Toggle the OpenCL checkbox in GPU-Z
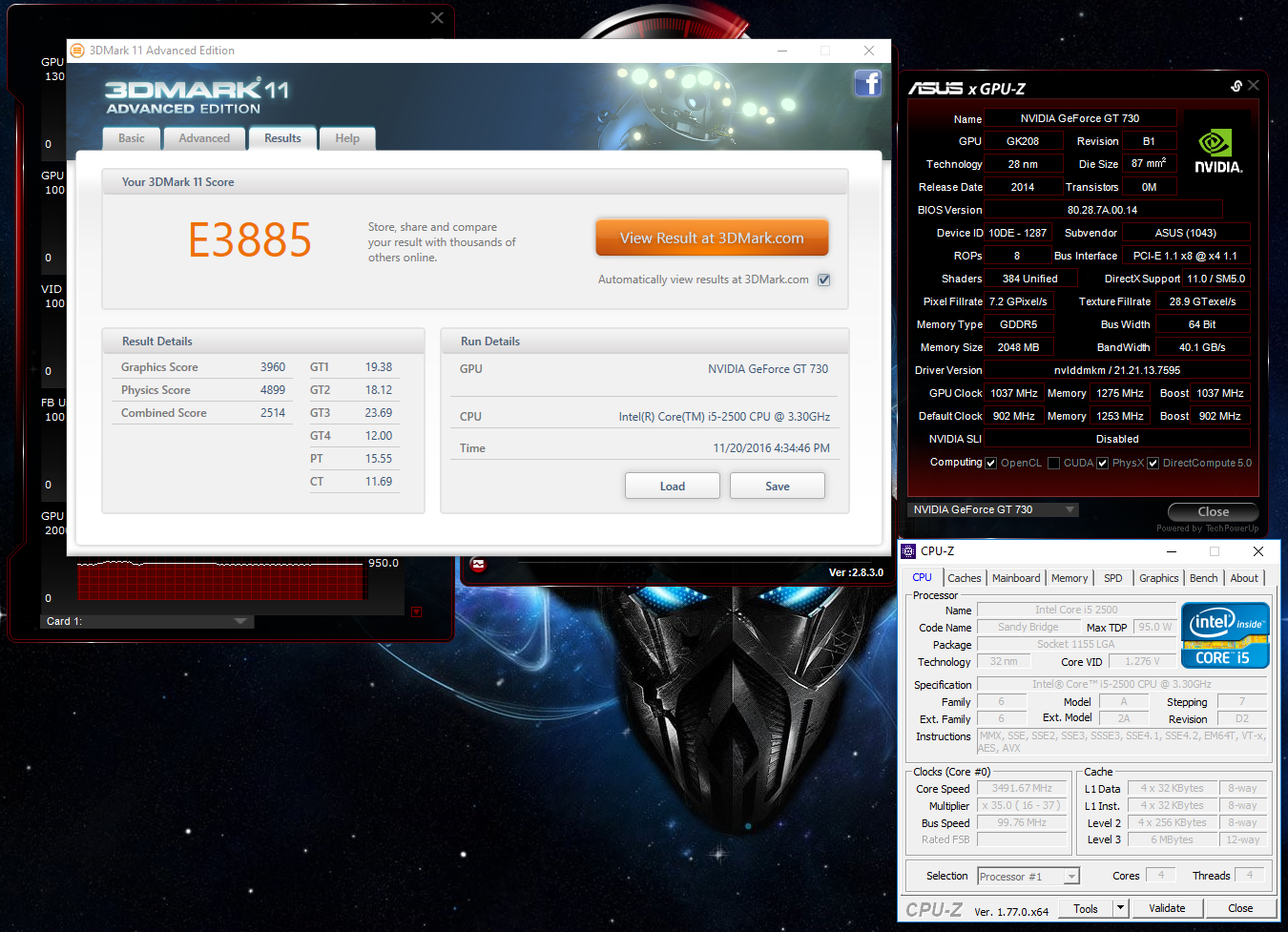The height and width of the screenshot is (932, 1288). [x=990, y=463]
